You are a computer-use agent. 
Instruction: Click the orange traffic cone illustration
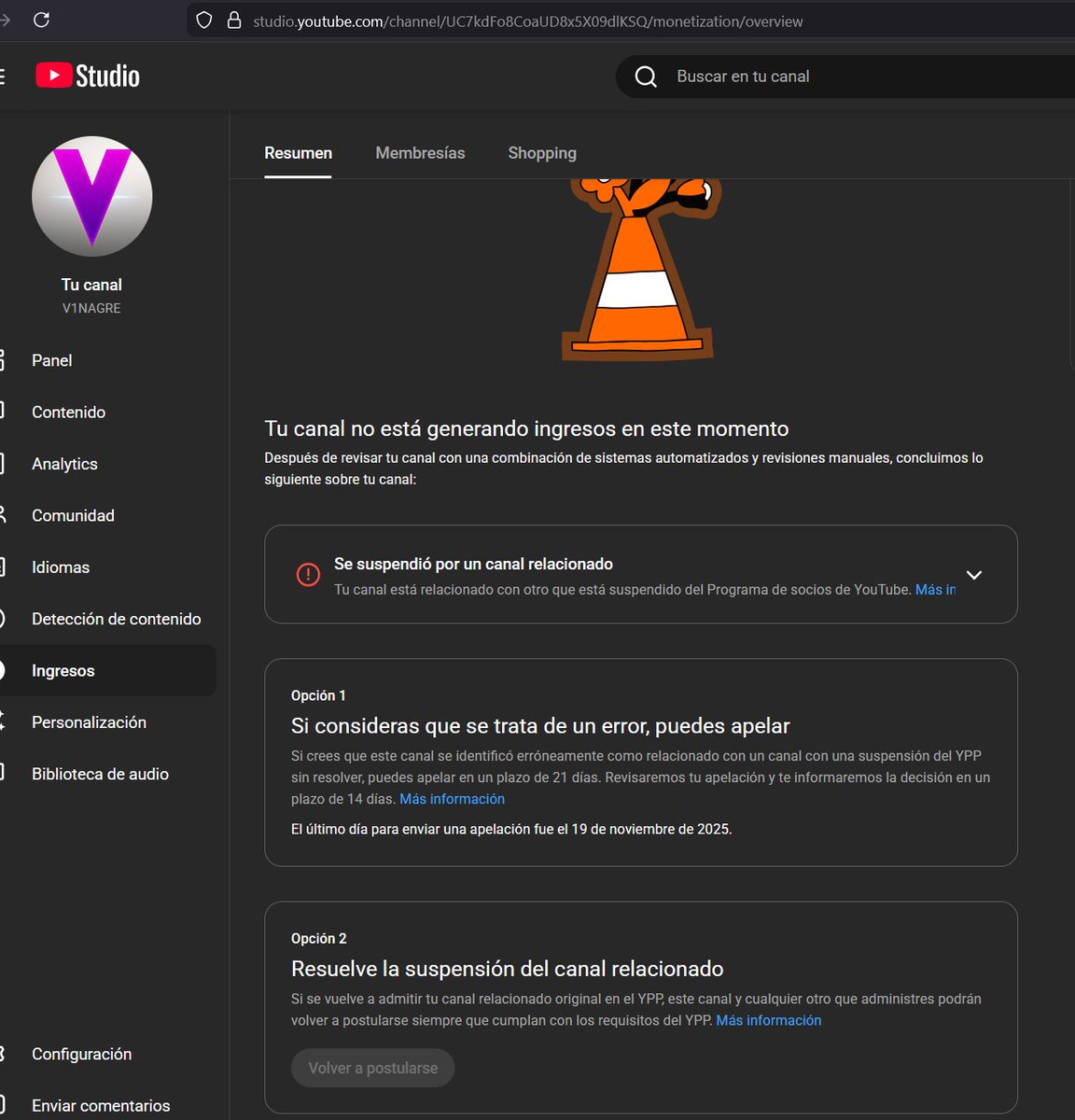640,269
